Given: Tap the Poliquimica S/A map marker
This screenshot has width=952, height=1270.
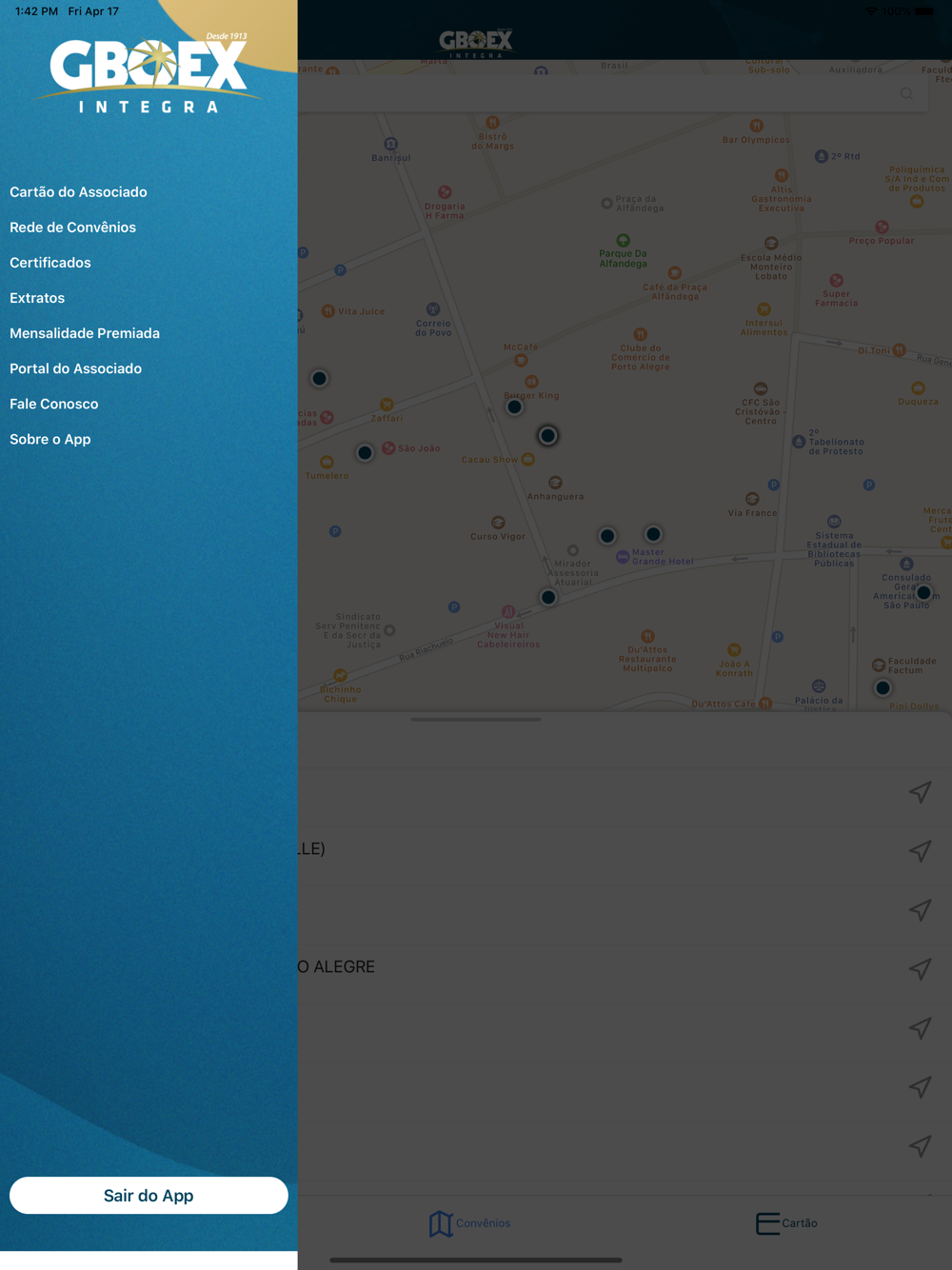Looking at the screenshot, I should (917, 201).
